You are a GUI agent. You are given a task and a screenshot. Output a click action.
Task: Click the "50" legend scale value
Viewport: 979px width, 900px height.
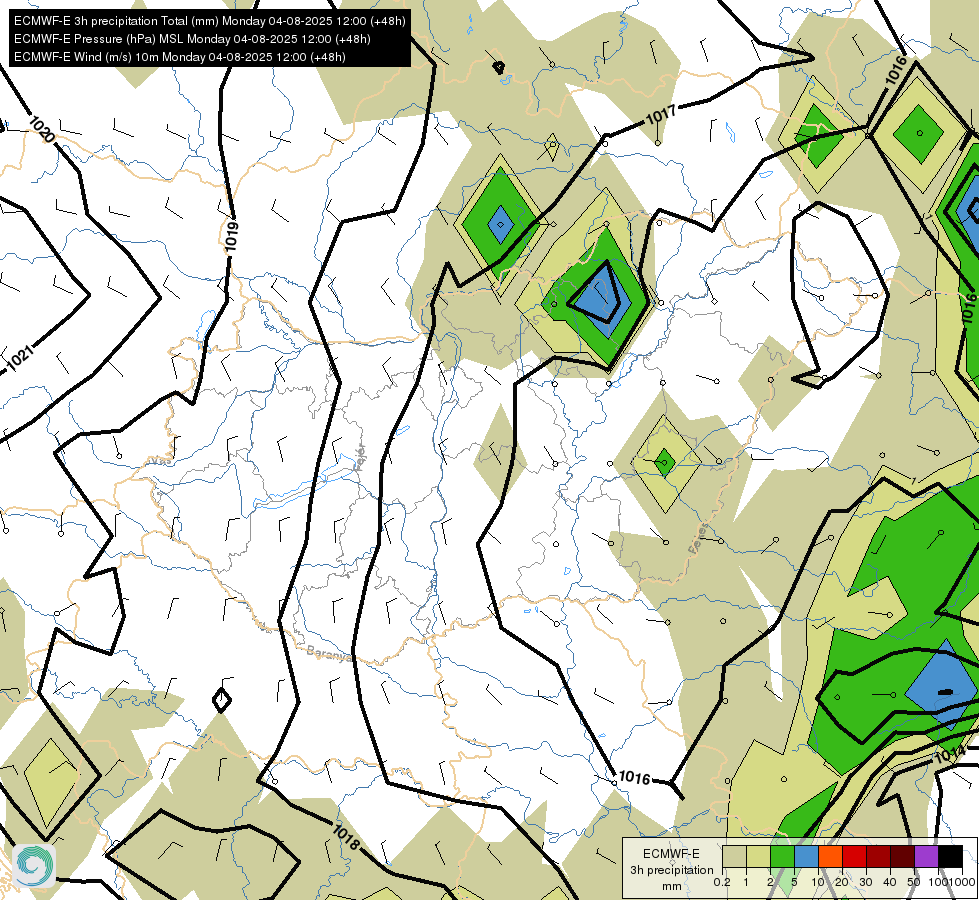pyautogui.click(x=914, y=883)
